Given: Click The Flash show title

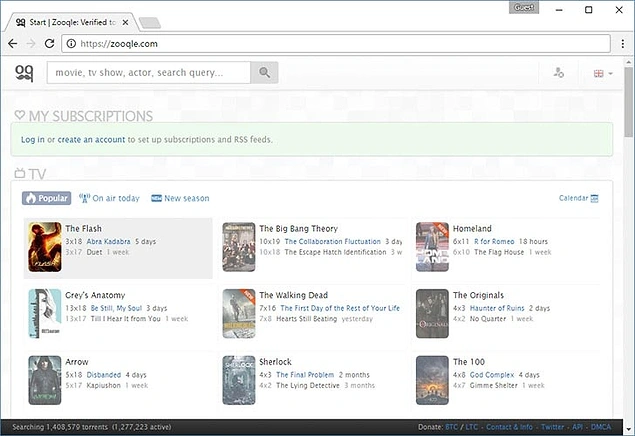Looking at the screenshot, I should pos(83,229).
